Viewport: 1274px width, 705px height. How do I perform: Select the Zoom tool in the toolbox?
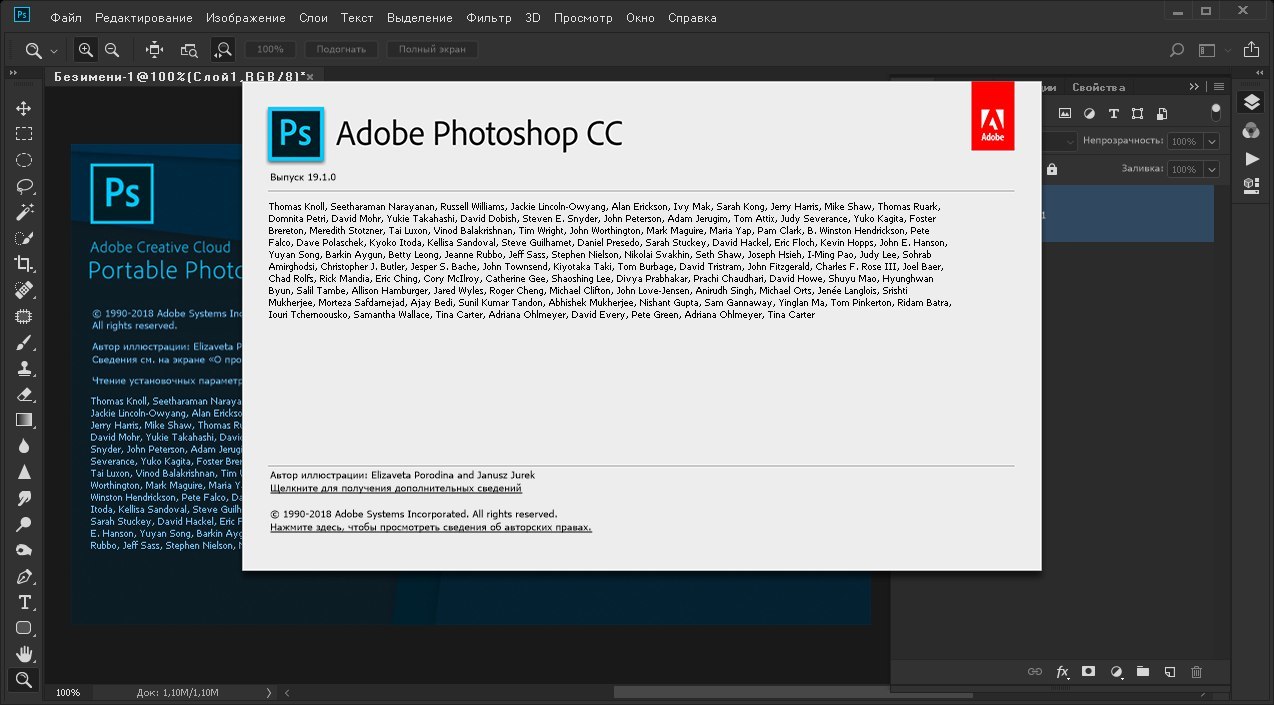click(x=23, y=680)
